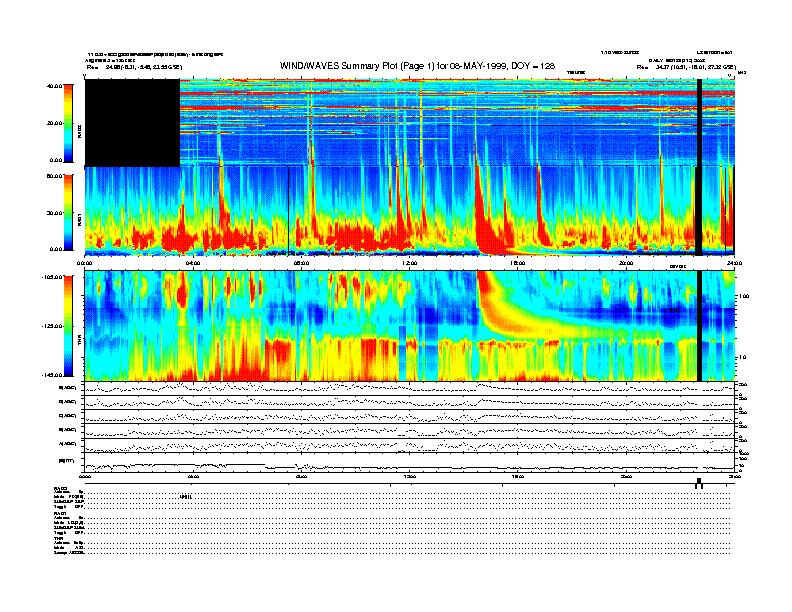This screenshot has width=792, height=612.
Task: Click the -105.00 label on TNR scale
Action: (52, 277)
